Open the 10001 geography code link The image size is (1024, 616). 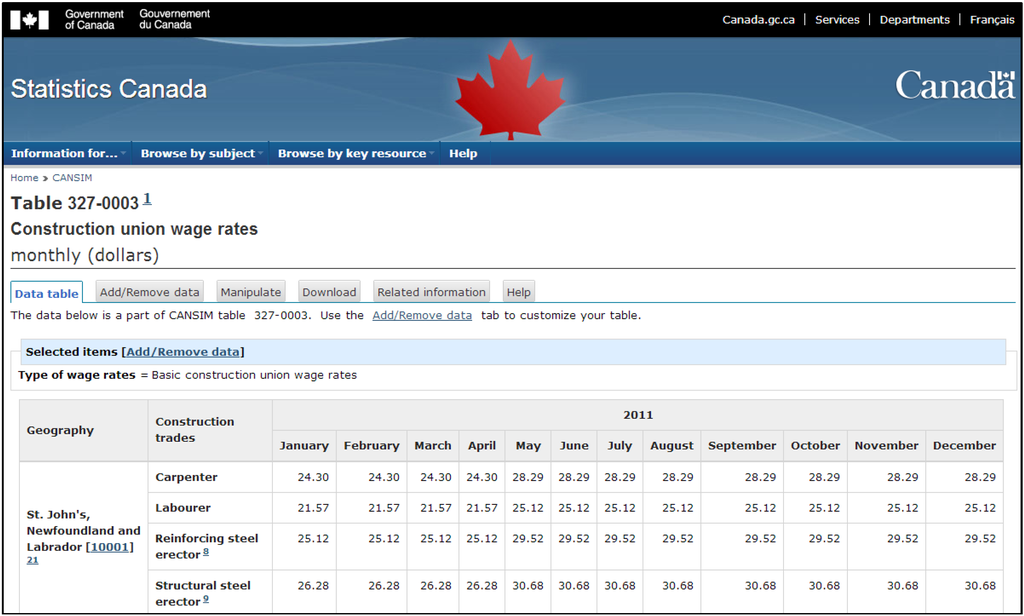click(x=109, y=547)
